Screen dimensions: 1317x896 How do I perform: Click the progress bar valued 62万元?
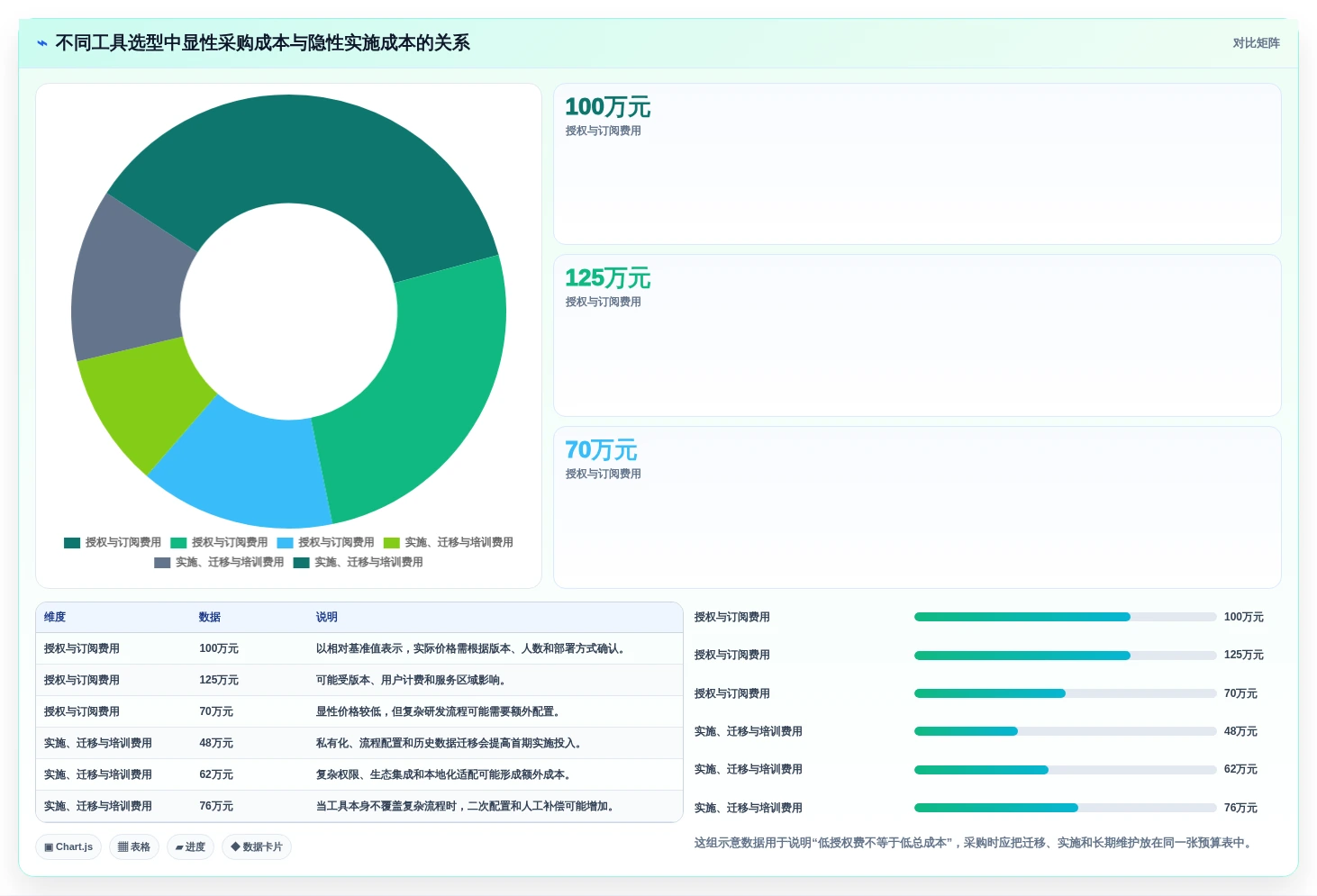click(1066, 770)
